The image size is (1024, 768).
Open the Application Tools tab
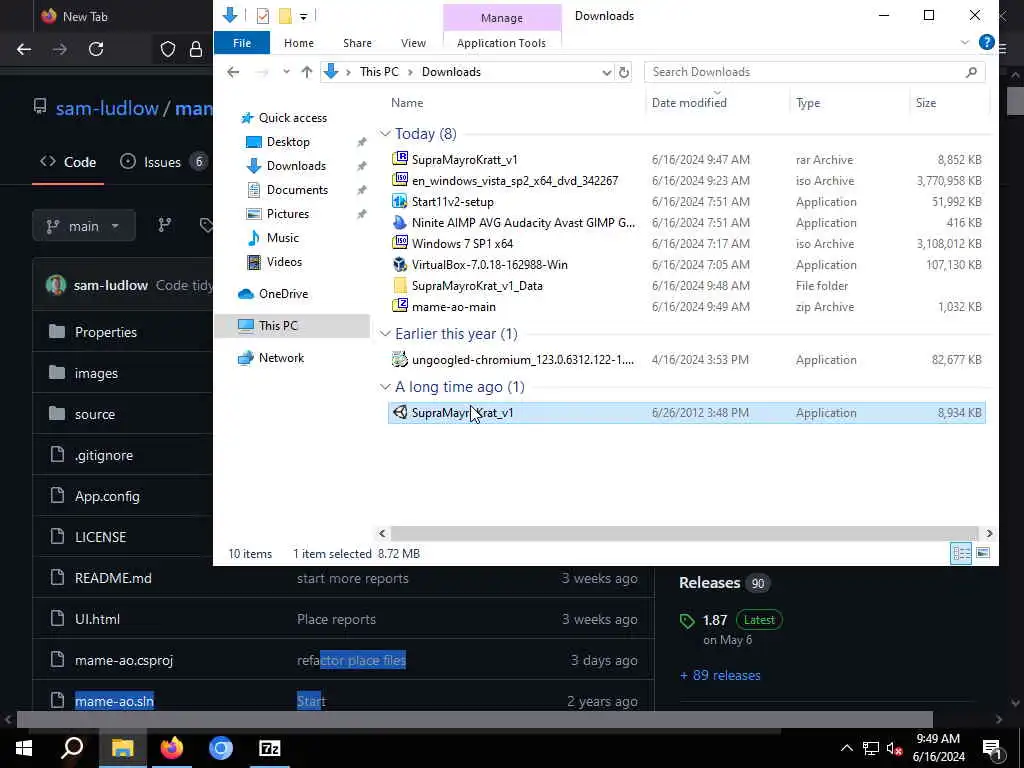point(502,43)
